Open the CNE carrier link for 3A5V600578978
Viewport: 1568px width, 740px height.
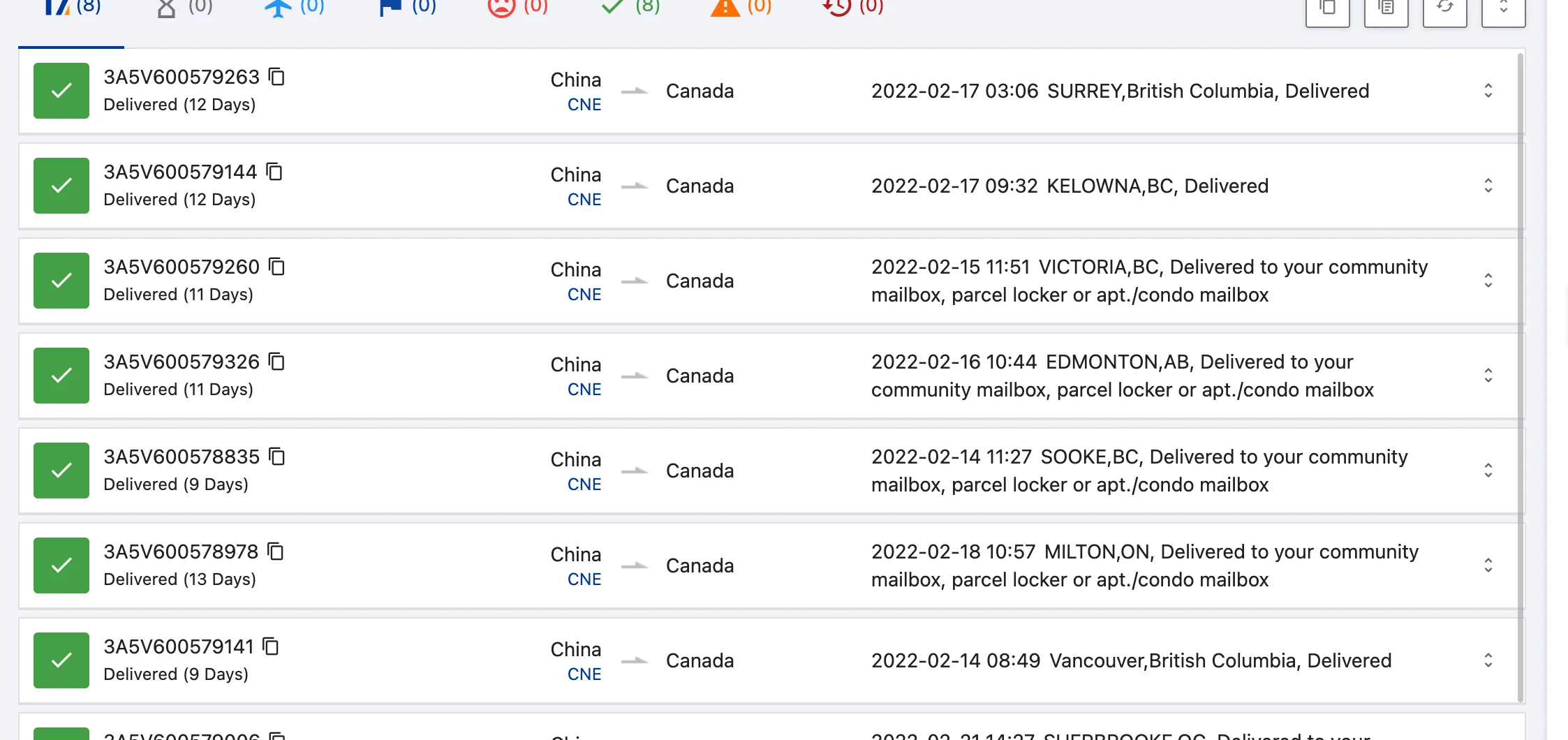click(x=584, y=579)
